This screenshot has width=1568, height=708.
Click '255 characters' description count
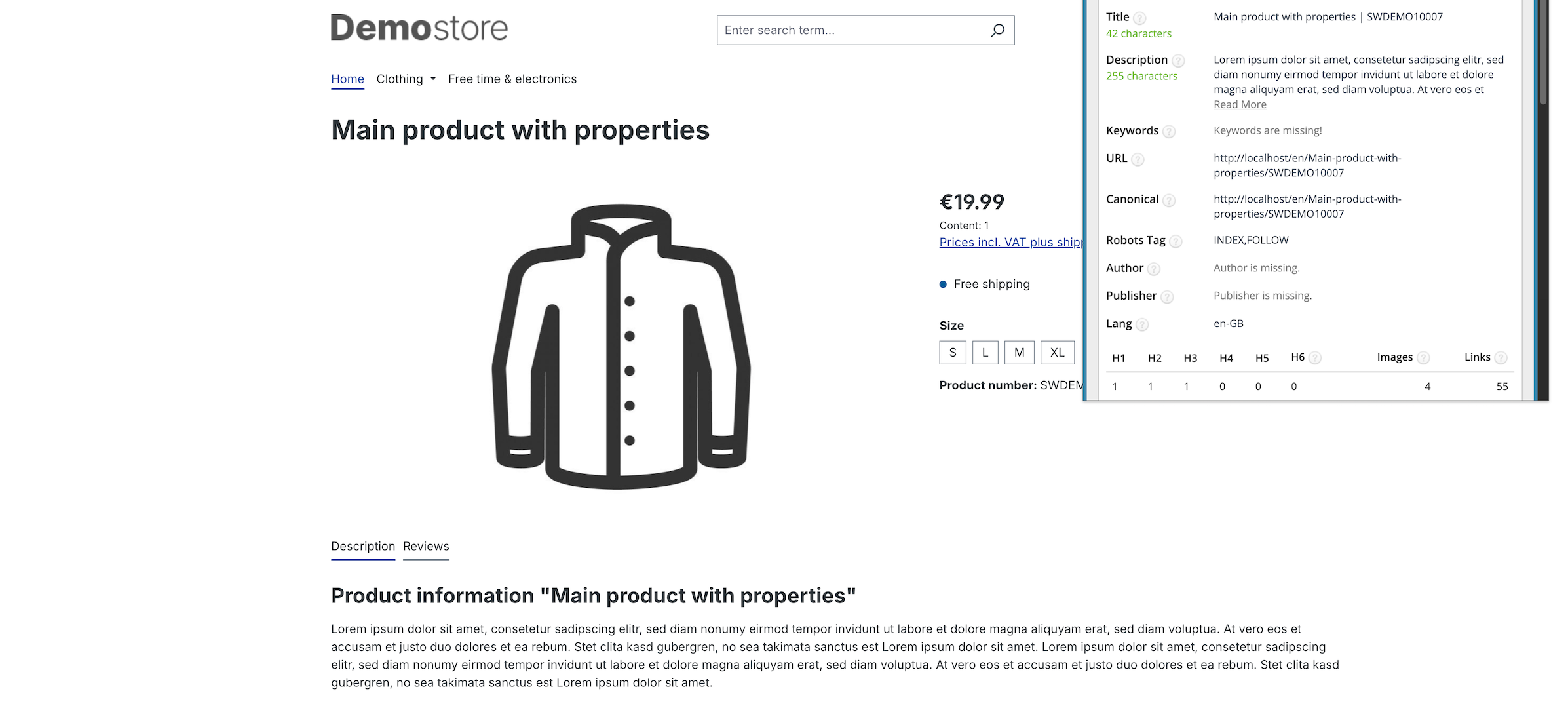(1141, 77)
